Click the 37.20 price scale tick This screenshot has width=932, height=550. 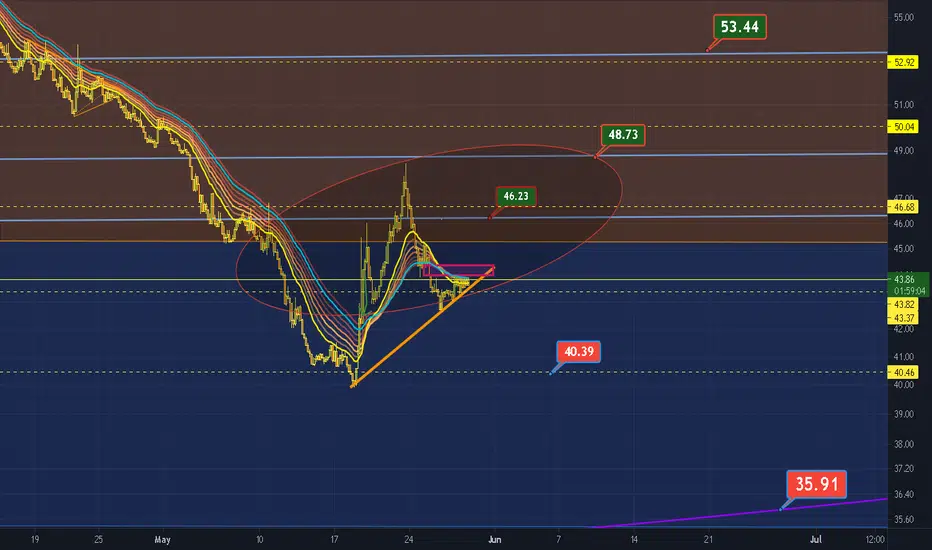903,469
